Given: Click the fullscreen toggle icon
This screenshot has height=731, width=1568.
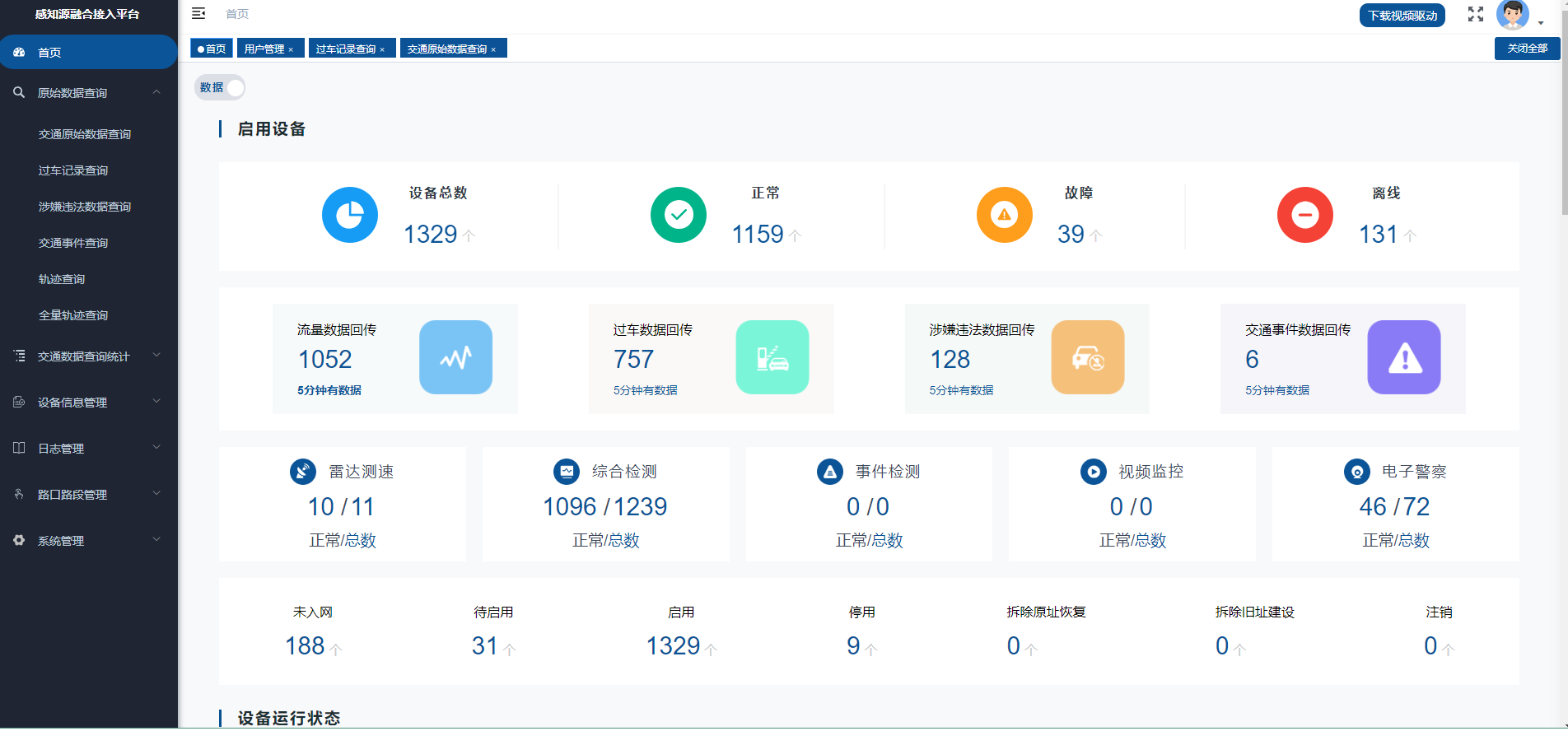Looking at the screenshot, I should pos(1476,14).
